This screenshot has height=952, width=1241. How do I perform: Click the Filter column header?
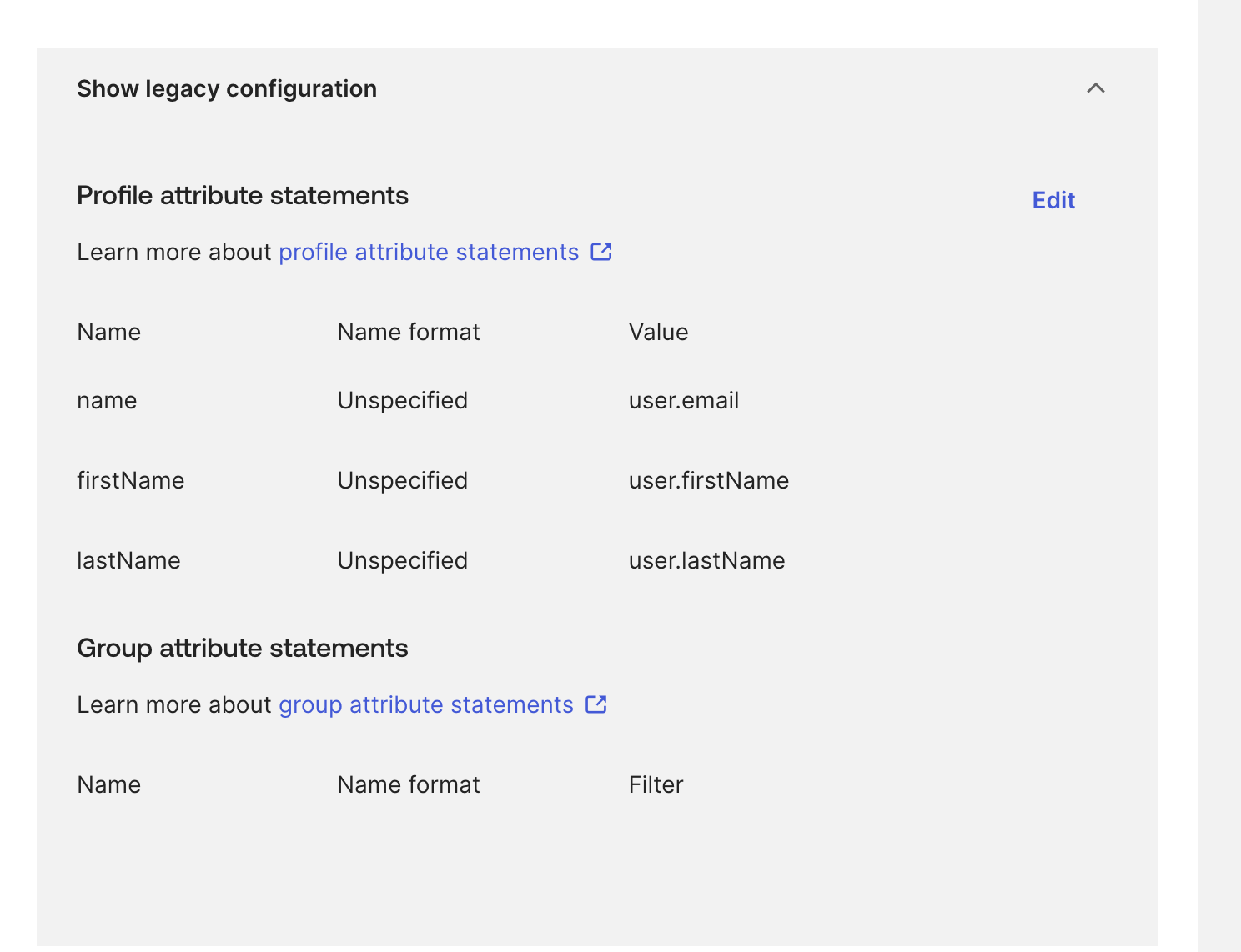coord(656,784)
